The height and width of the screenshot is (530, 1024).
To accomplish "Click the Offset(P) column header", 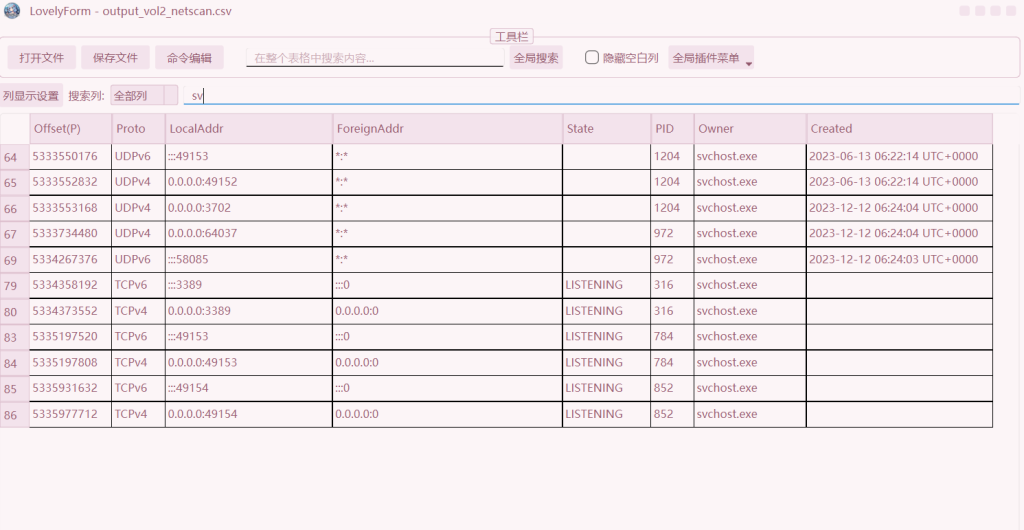I will coord(70,129).
